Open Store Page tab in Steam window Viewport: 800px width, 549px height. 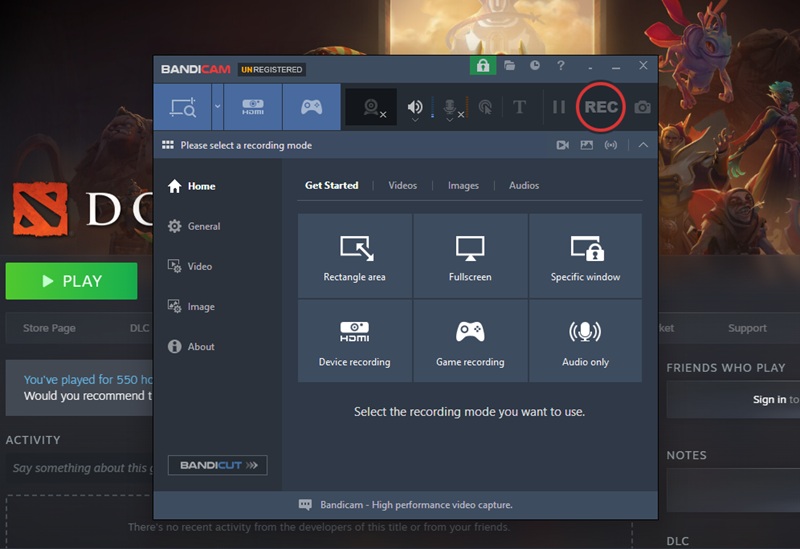click(x=49, y=328)
